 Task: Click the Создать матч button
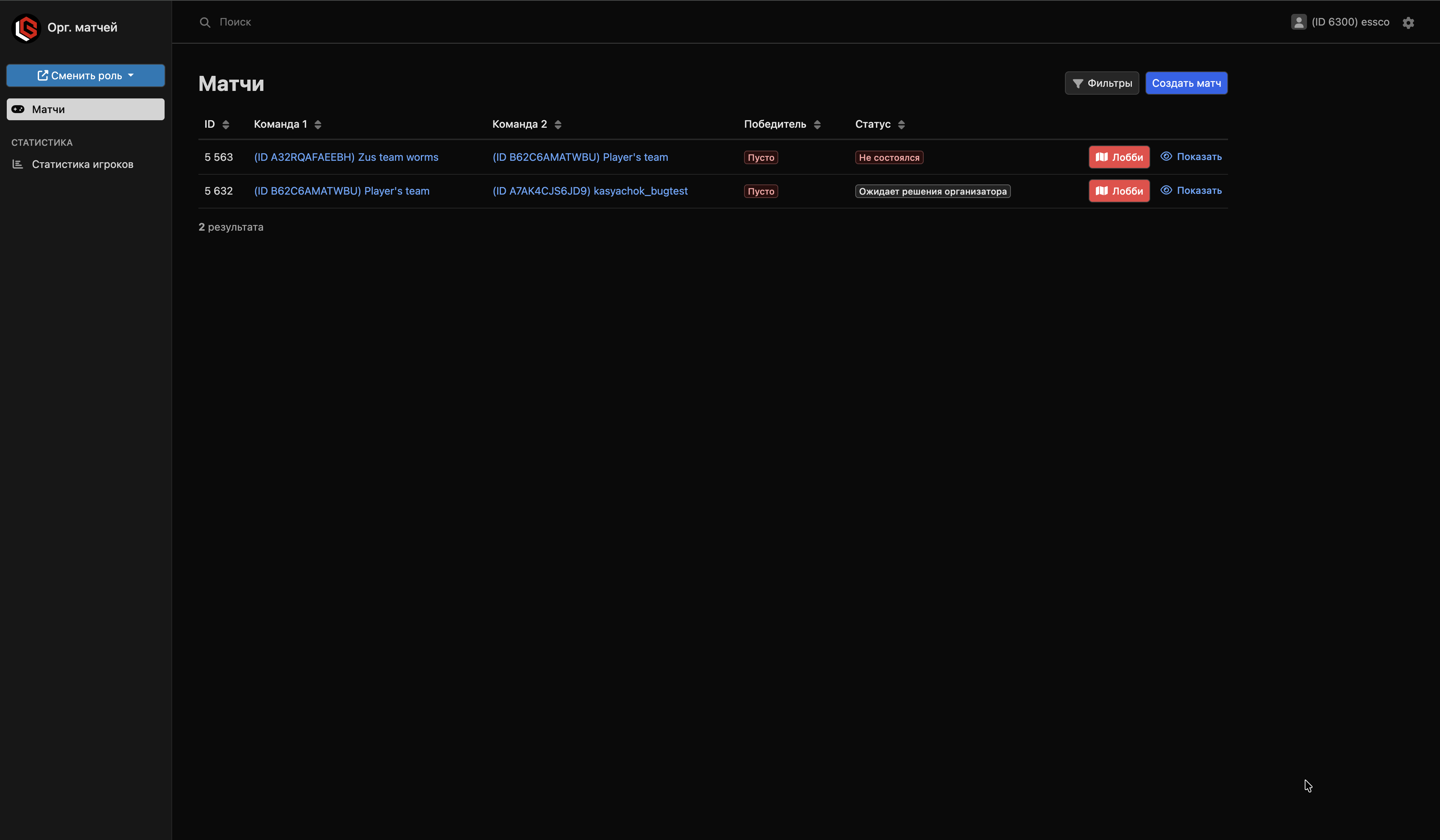(1186, 83)
